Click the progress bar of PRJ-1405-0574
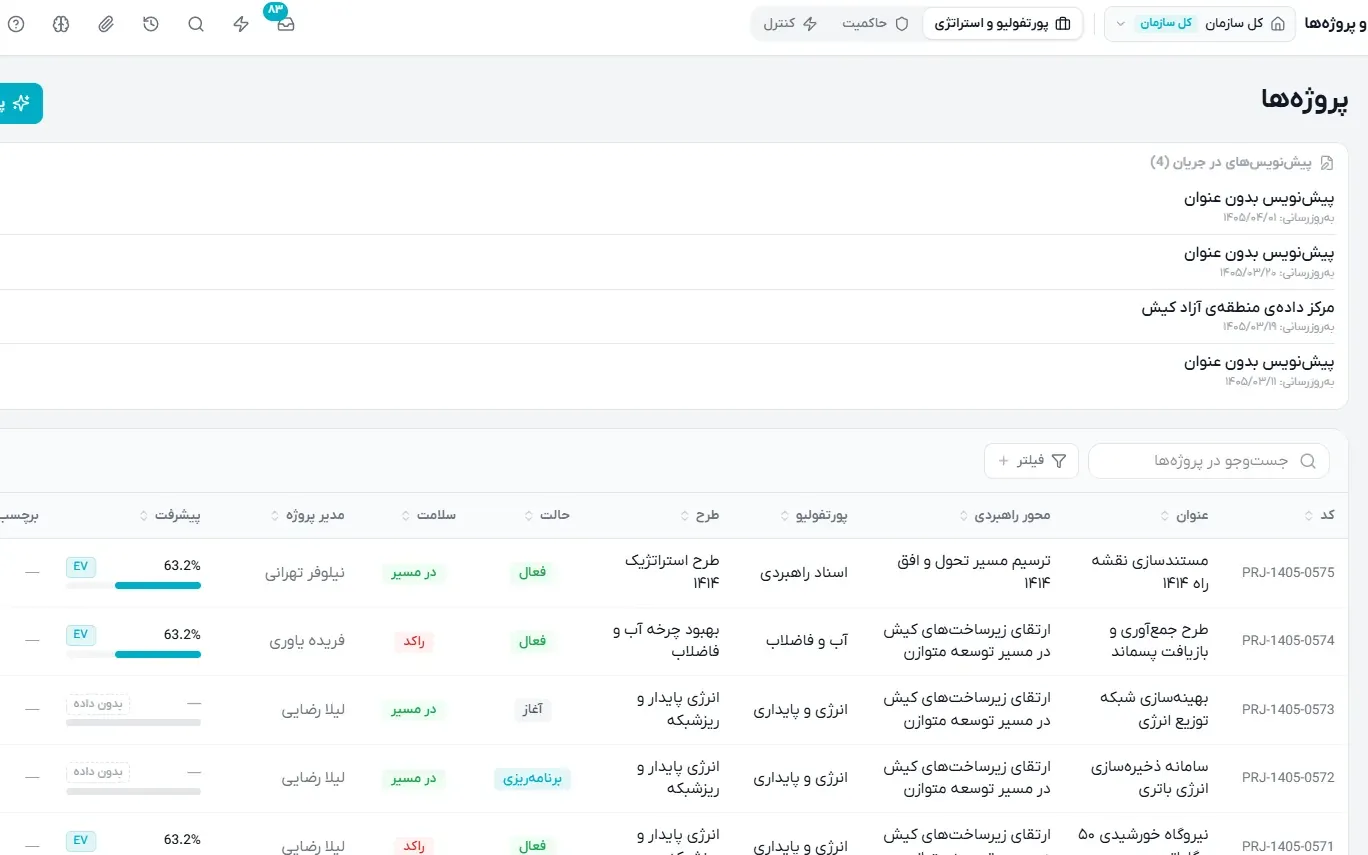 pos(134,655)
